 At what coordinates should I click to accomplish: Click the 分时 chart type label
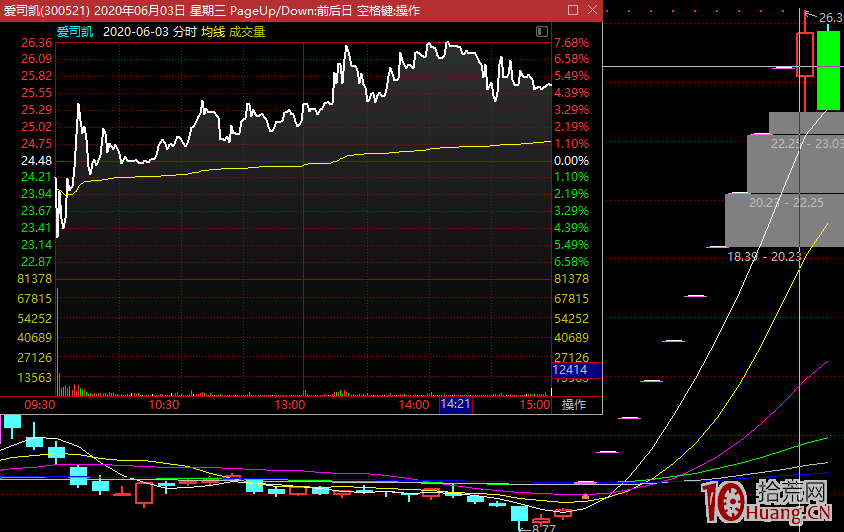tap(184, 32)
